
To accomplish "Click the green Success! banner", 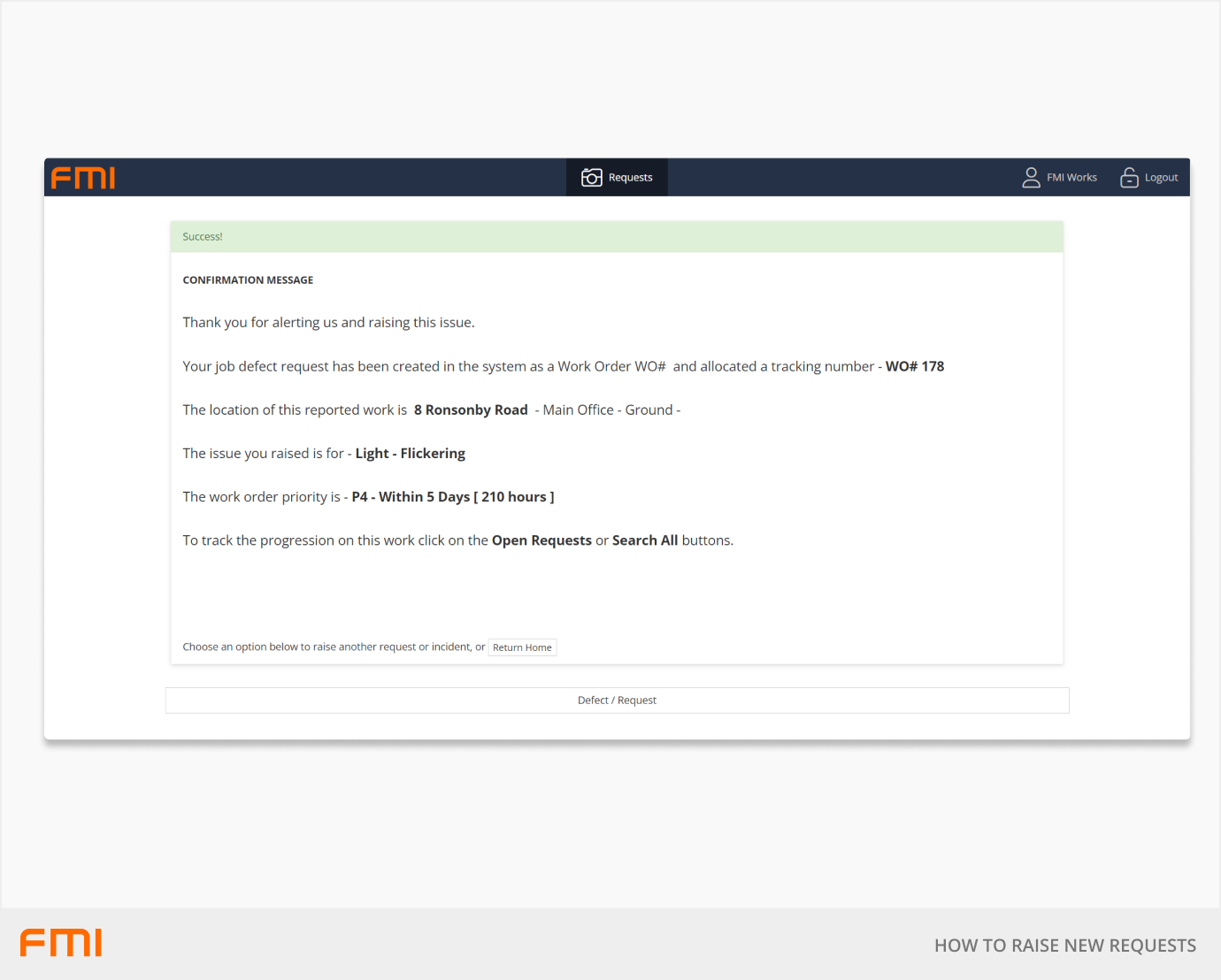I will click(617, 237).
